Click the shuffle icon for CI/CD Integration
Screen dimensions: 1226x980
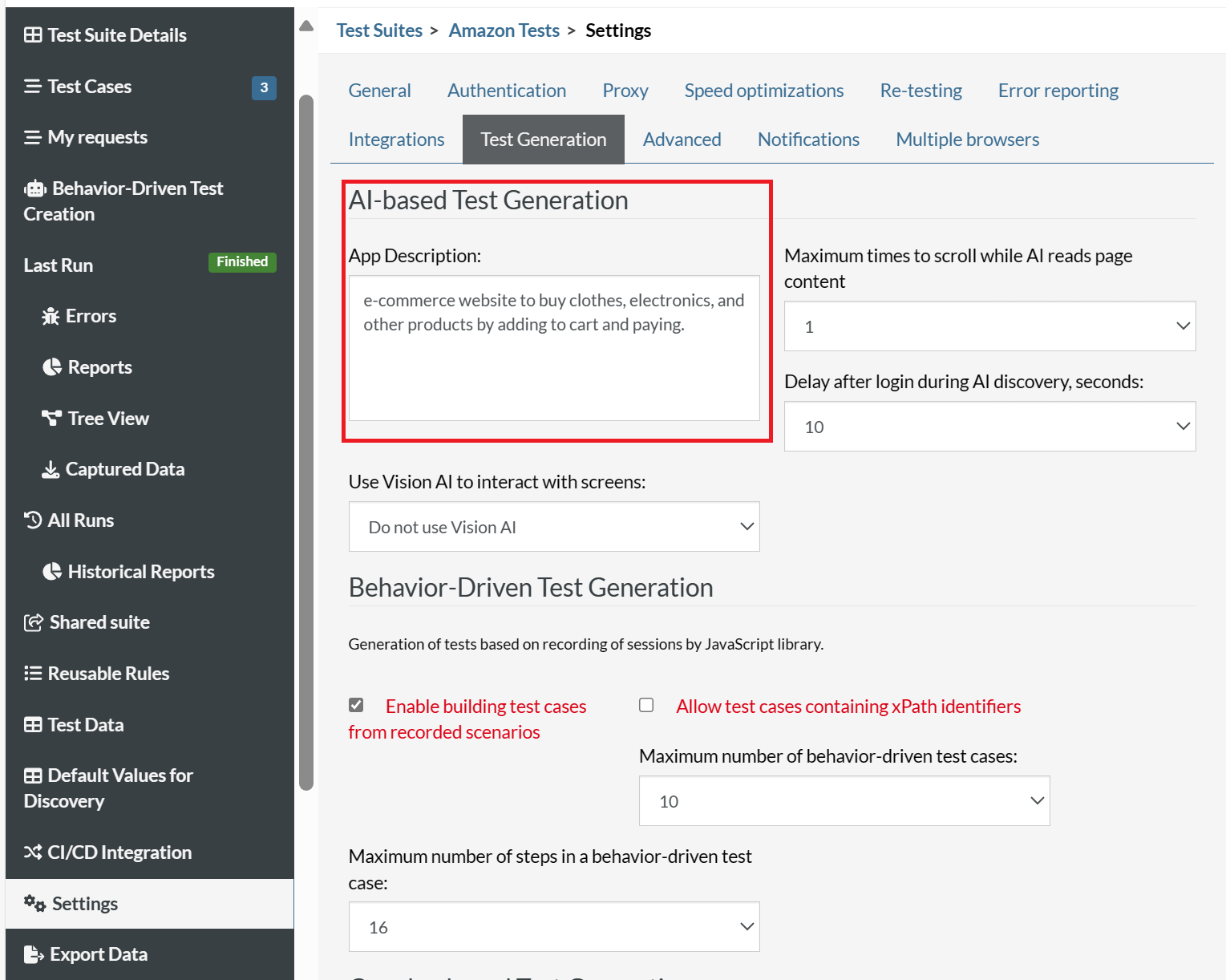[33, 852]
